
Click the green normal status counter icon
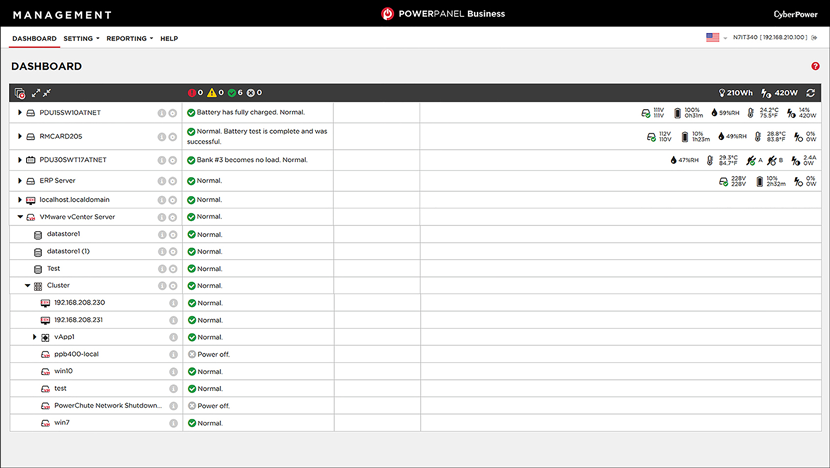[232, 93]
